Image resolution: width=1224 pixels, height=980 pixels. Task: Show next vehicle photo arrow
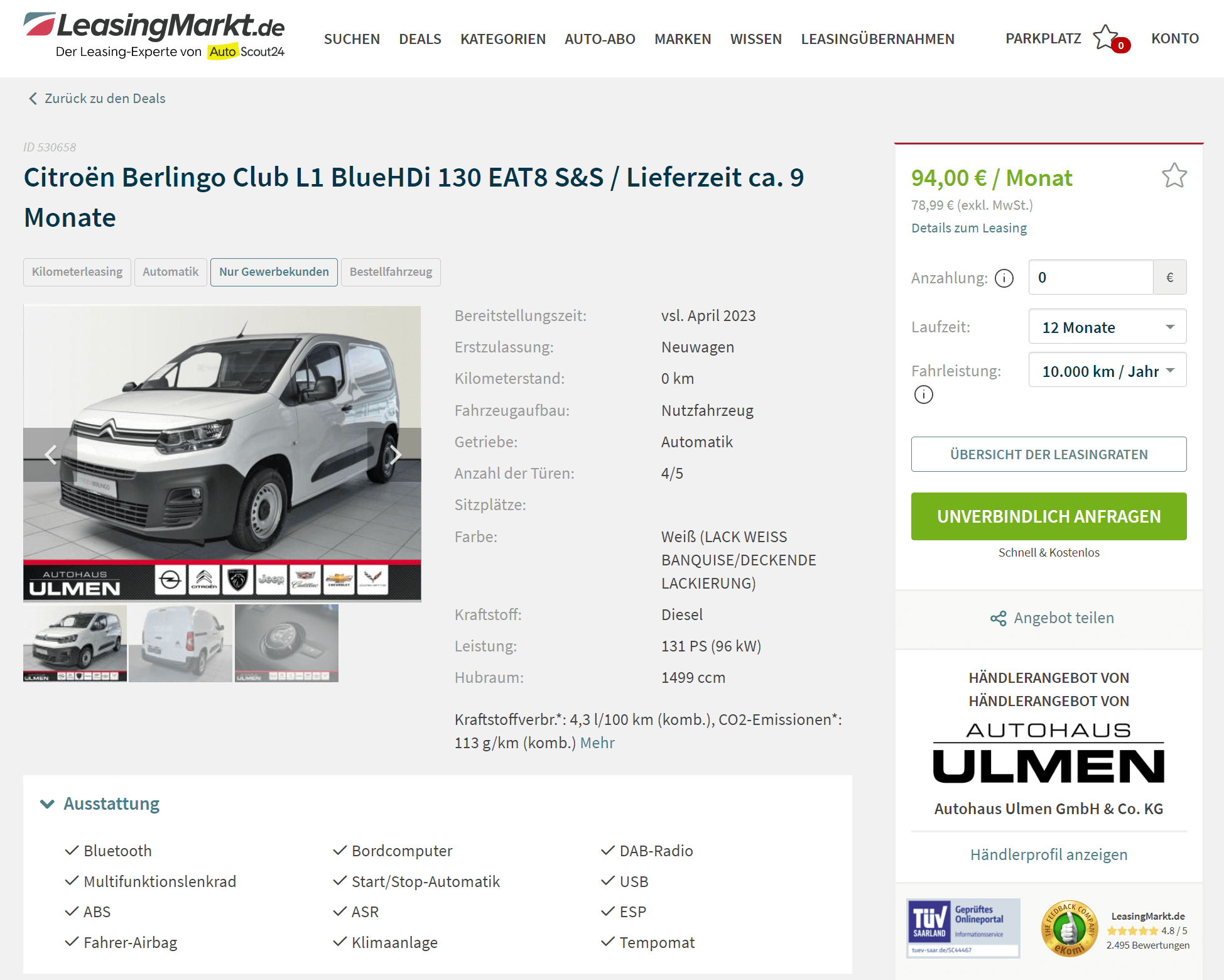click(394, 455)
